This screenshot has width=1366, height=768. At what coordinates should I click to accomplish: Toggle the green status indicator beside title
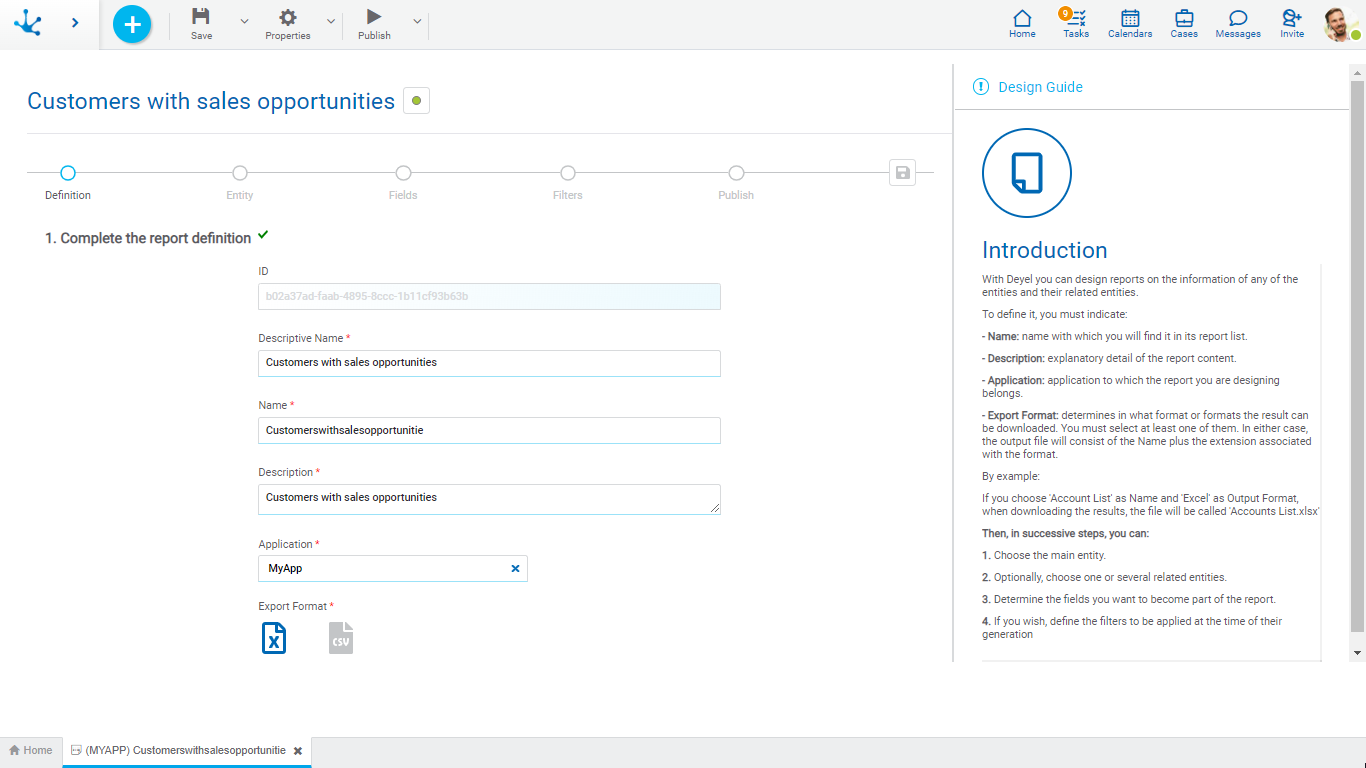pos(416,101)
